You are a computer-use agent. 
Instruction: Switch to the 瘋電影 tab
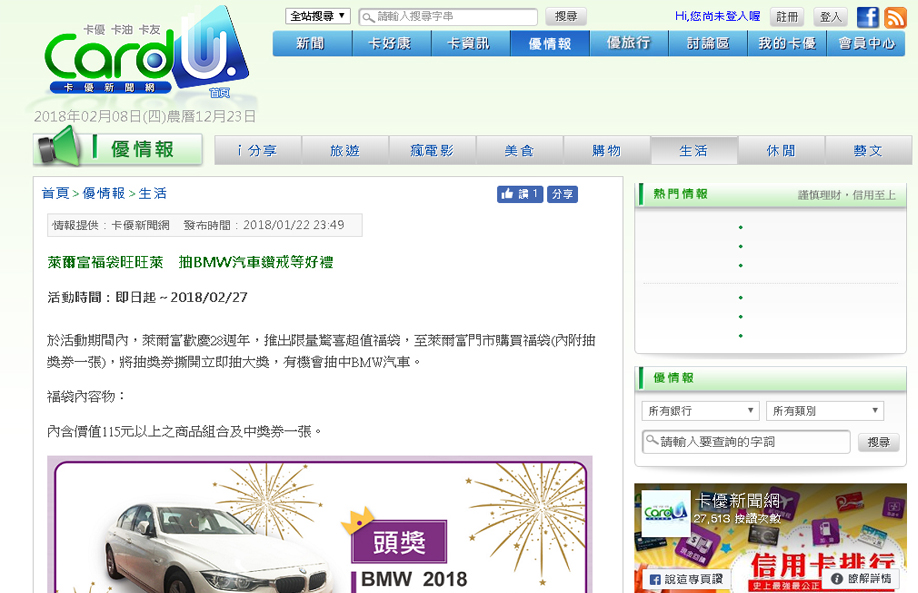coord(432,150)
